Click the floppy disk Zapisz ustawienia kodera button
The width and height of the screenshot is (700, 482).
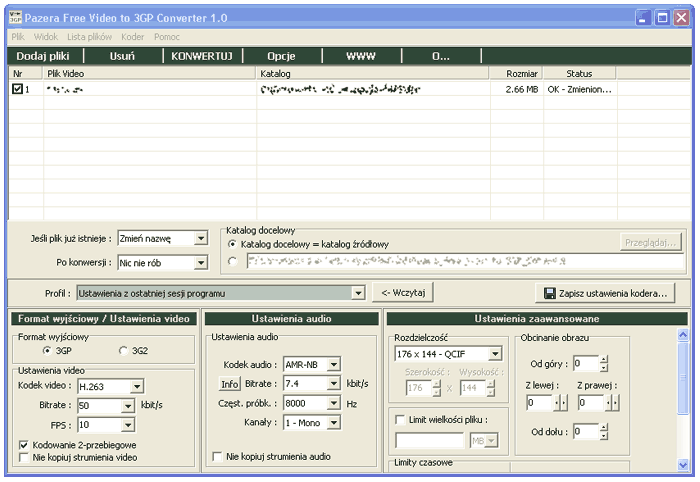607,293
